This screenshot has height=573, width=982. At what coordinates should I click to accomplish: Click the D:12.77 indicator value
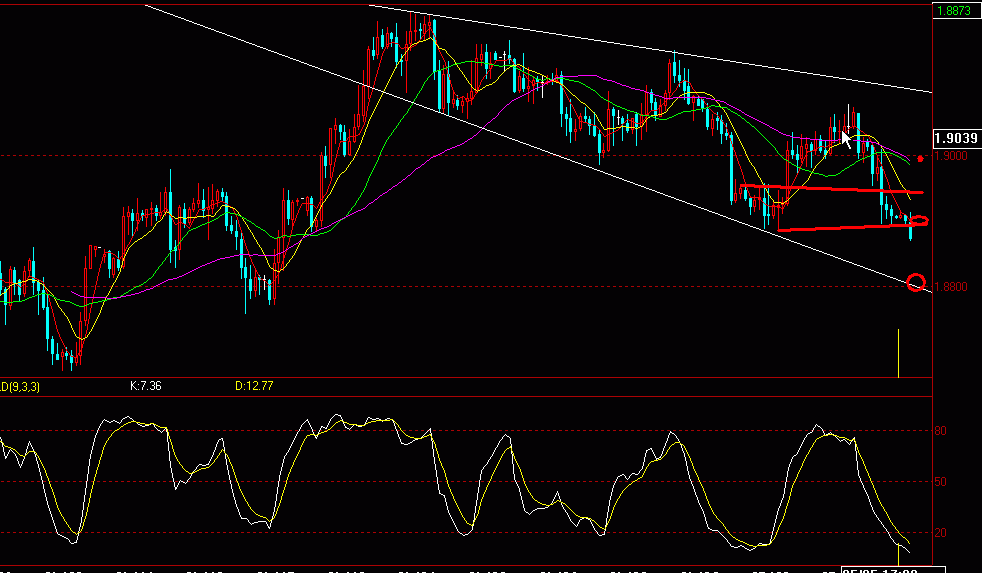[x=254, y=386]
